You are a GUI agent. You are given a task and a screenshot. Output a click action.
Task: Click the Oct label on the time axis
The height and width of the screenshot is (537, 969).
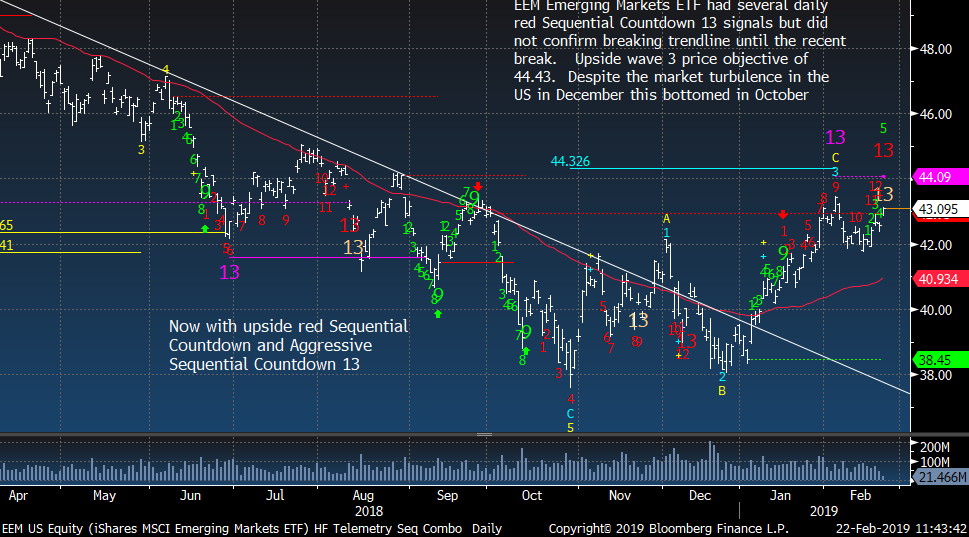pyautogui.click(x=531, y=496)
